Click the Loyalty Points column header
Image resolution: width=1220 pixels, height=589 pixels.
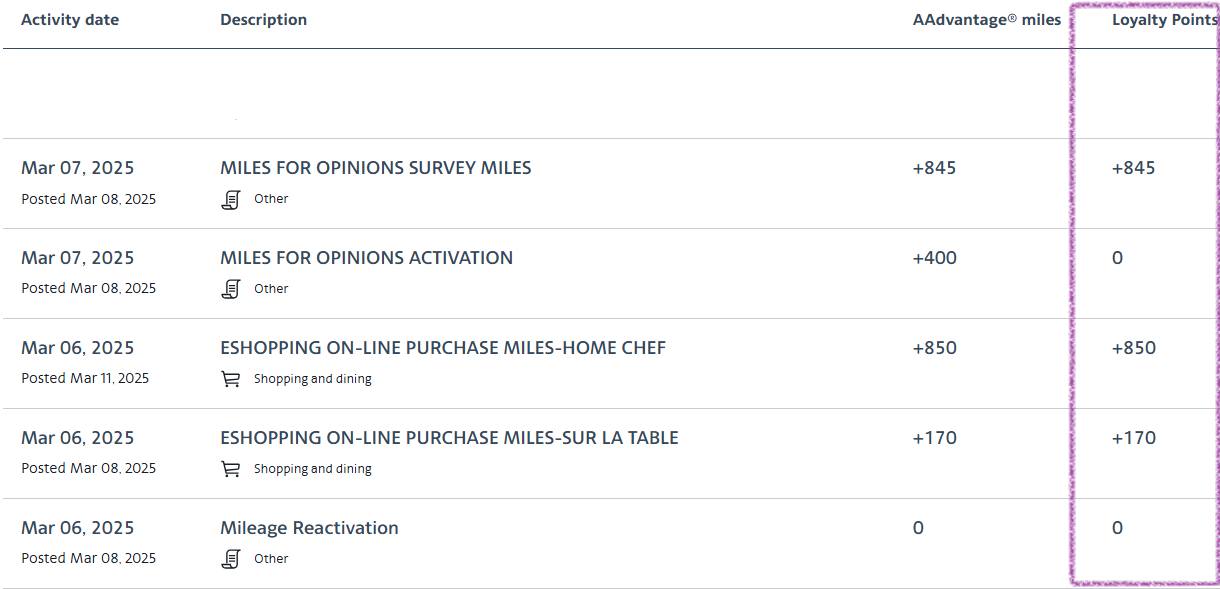(1164, 20)
